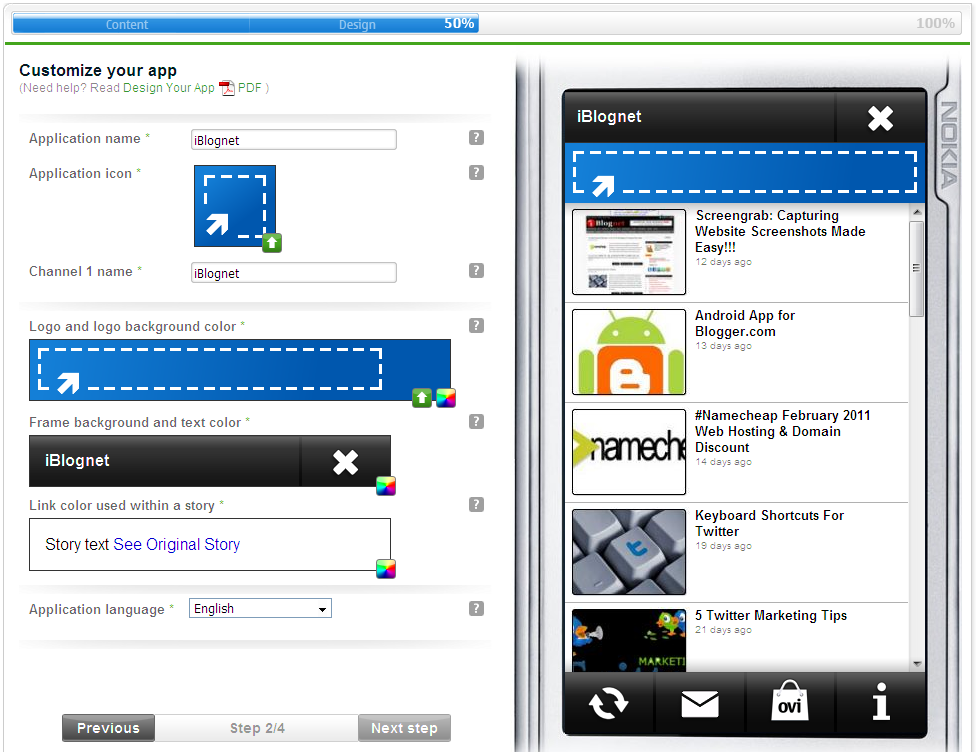Click the application icon preview image
The image size is (976, 752).
coord(235,205)
